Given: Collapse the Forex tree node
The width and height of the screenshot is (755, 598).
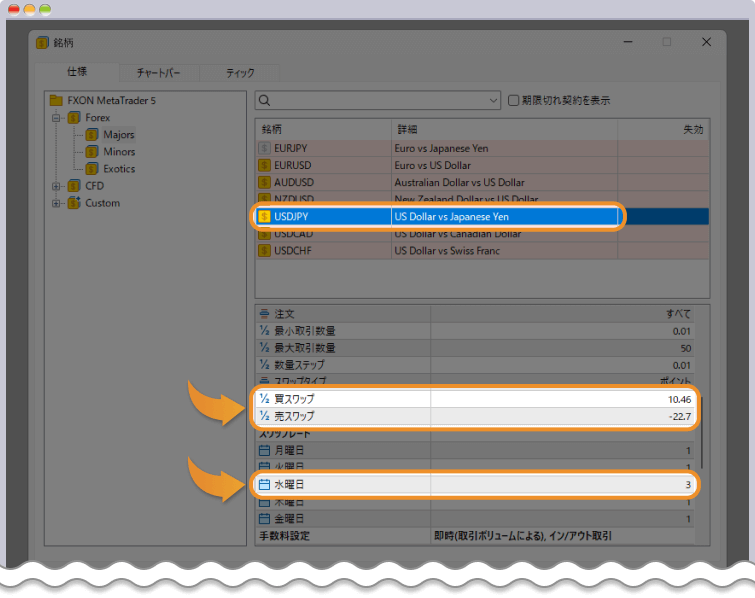Looking at the screenshot, I should pos(57,118).
